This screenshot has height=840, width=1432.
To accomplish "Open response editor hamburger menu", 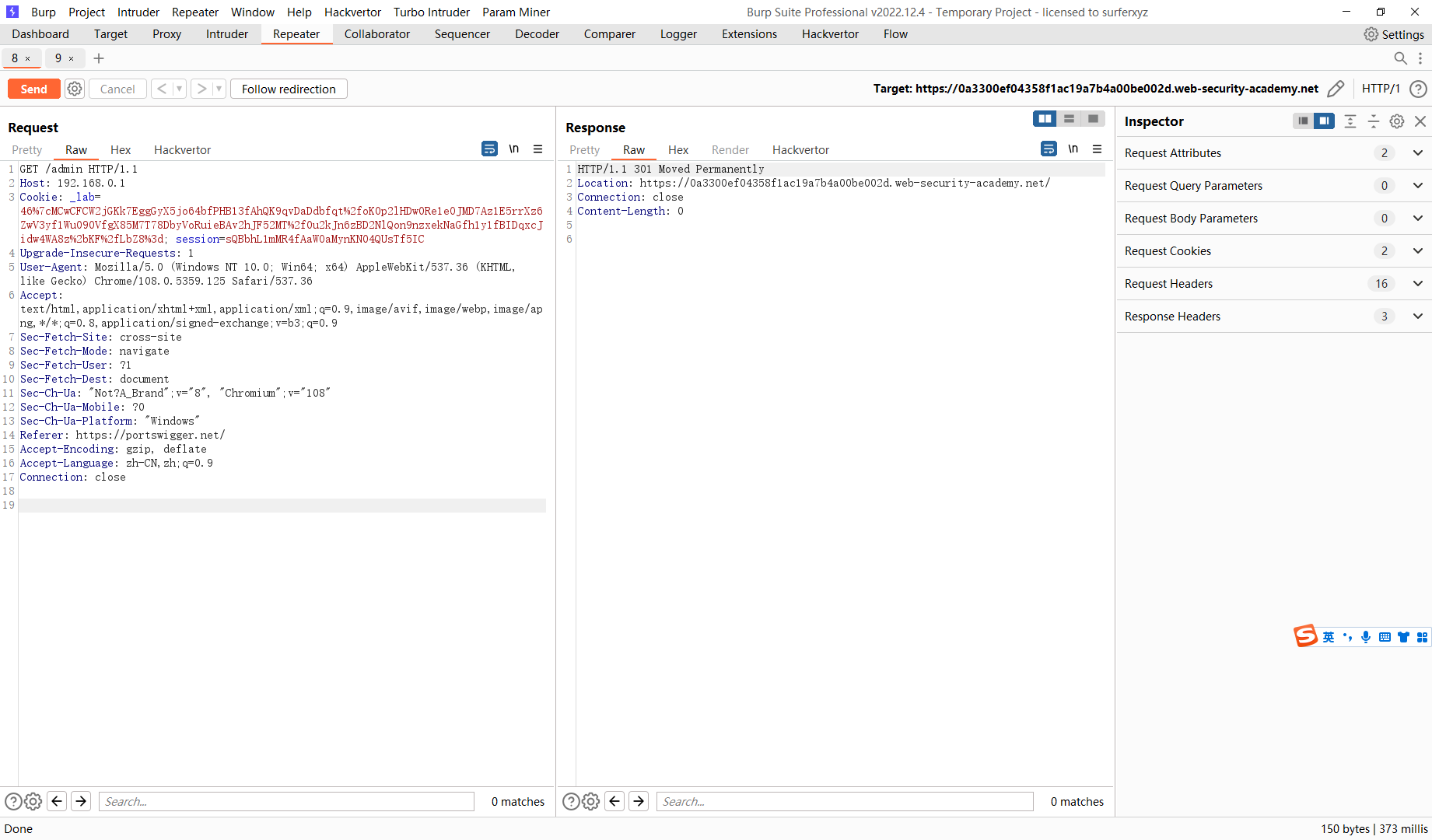I will [x=1097, y=149].
